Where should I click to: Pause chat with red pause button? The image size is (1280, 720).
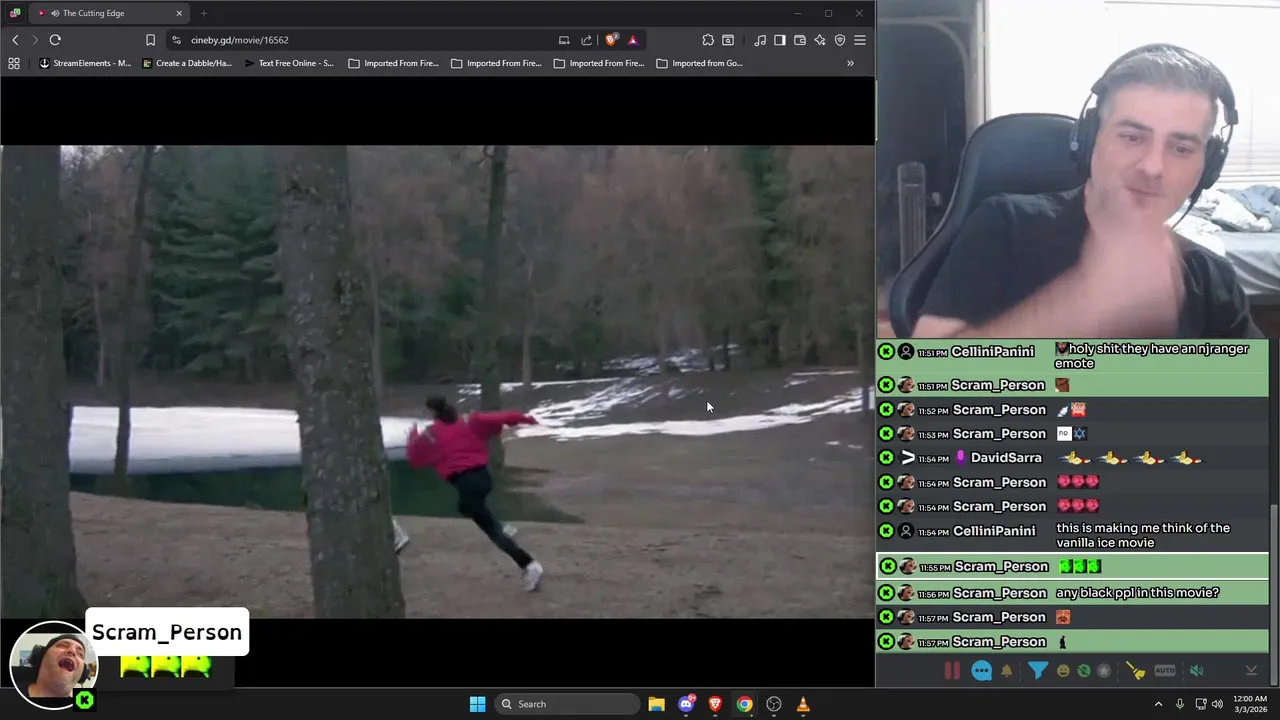coord(952,671)
